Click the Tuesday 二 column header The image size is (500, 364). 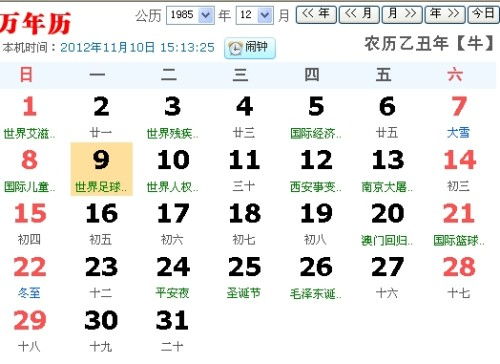pyautogui.click(x=169, y=74)
